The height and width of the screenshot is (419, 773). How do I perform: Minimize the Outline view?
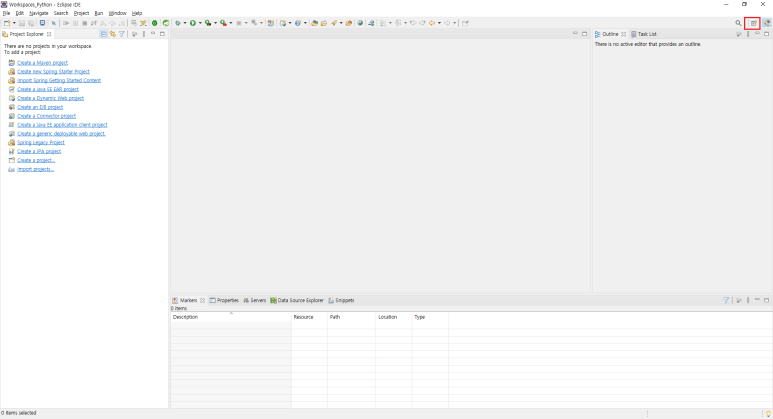[757, 34]
